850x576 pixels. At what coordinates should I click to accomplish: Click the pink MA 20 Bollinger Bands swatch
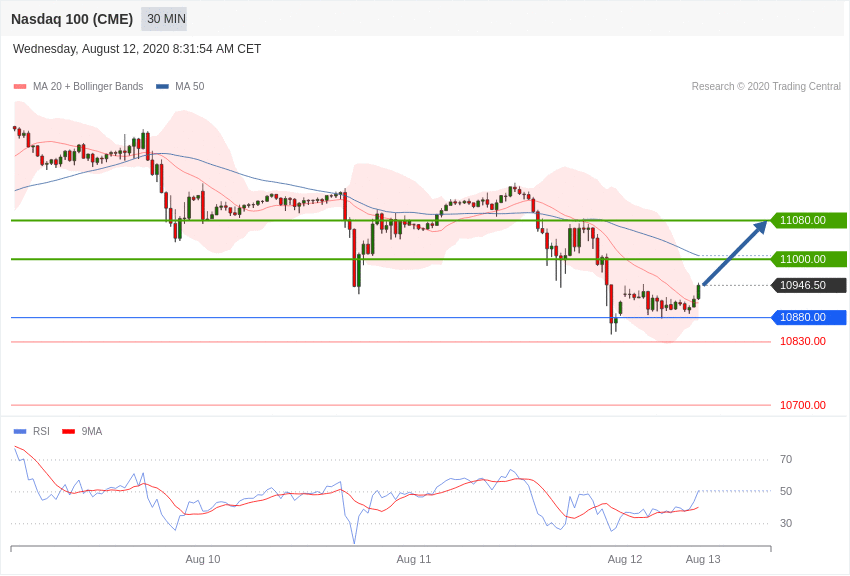pos(20,87)
